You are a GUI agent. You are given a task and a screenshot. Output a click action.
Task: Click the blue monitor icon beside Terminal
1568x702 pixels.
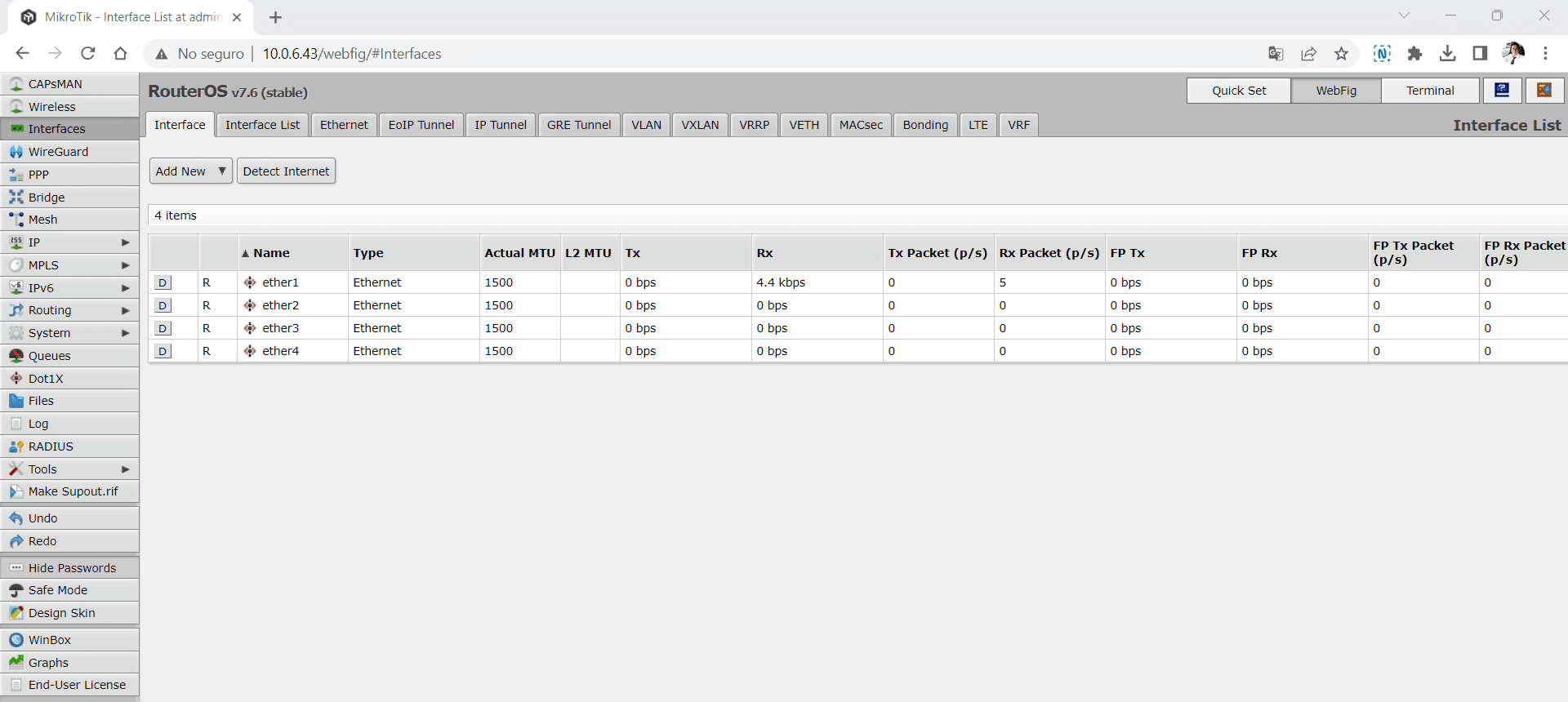tap(1502, 91)
